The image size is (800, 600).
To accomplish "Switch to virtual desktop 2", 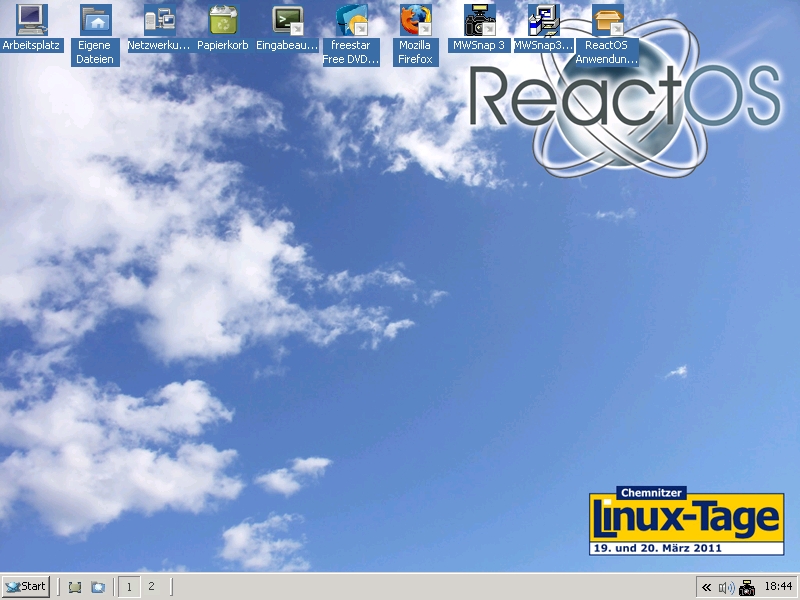I will [151, 587].
